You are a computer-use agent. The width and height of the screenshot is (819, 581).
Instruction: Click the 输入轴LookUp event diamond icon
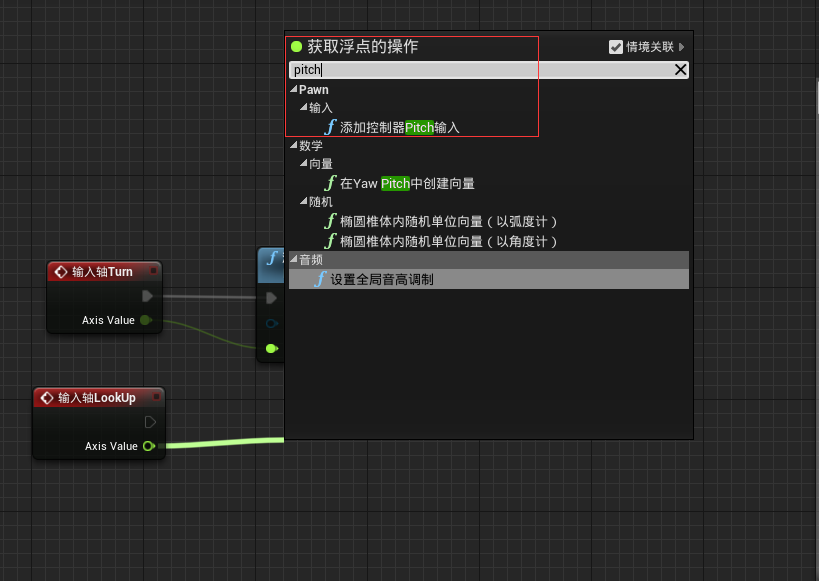click(47, 398)
